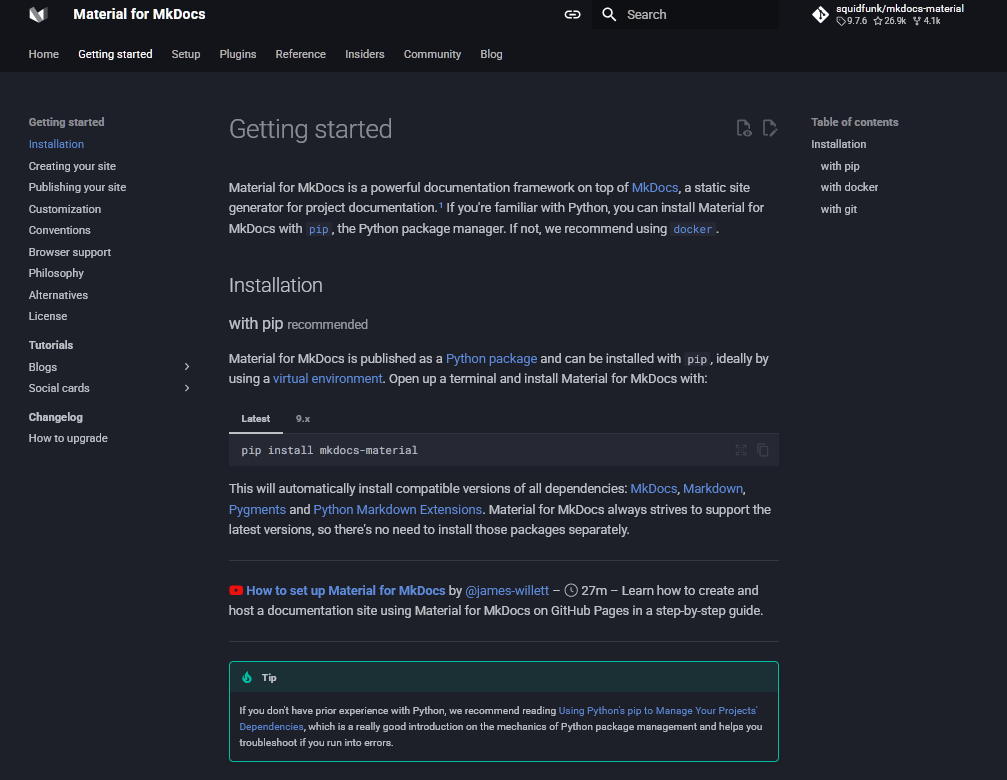The height and width of the screenshot is (780, 1007).
Task: Open the Insiders tab
Action: point(365,54)
